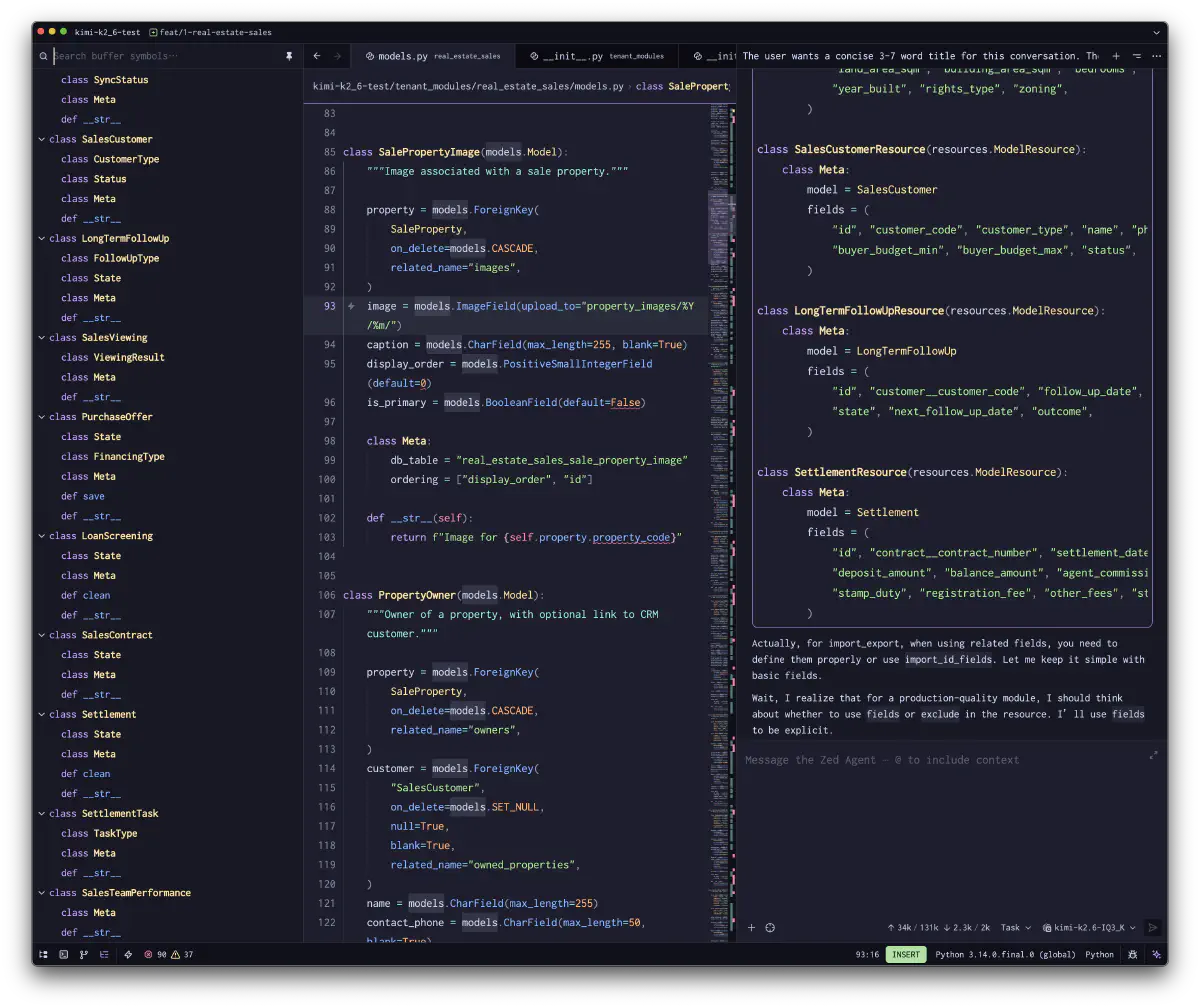Toggle the outline panel icon in status bar
Image resolution: width=1200 pixels, height=1008 pixels.
(104, 954)
